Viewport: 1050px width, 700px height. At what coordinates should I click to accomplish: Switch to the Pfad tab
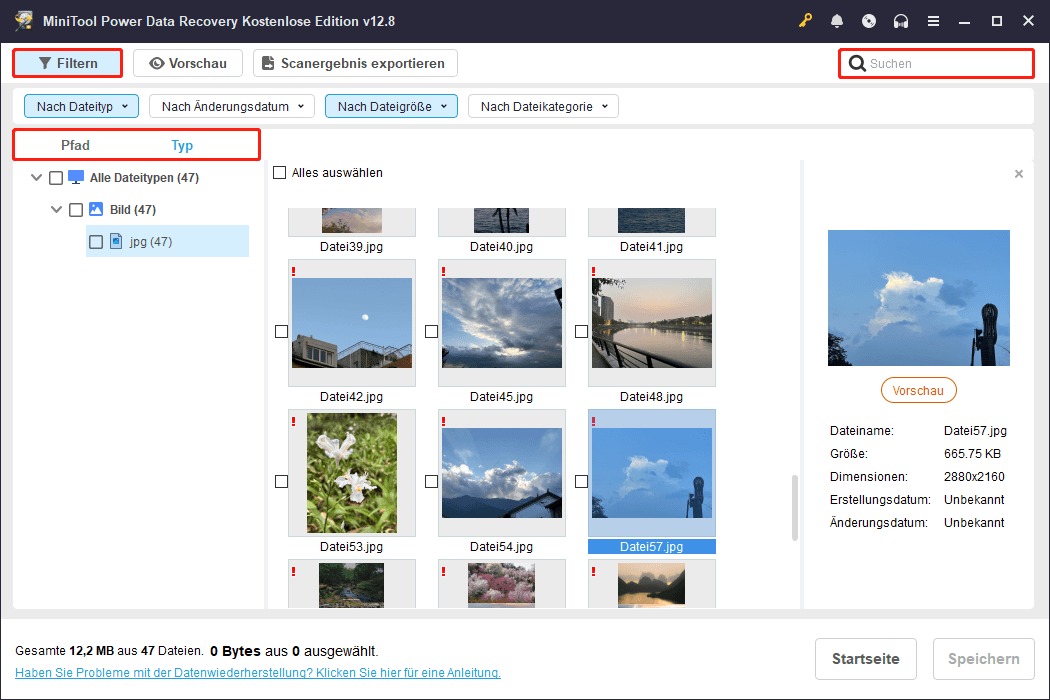[x=75, y=146]
